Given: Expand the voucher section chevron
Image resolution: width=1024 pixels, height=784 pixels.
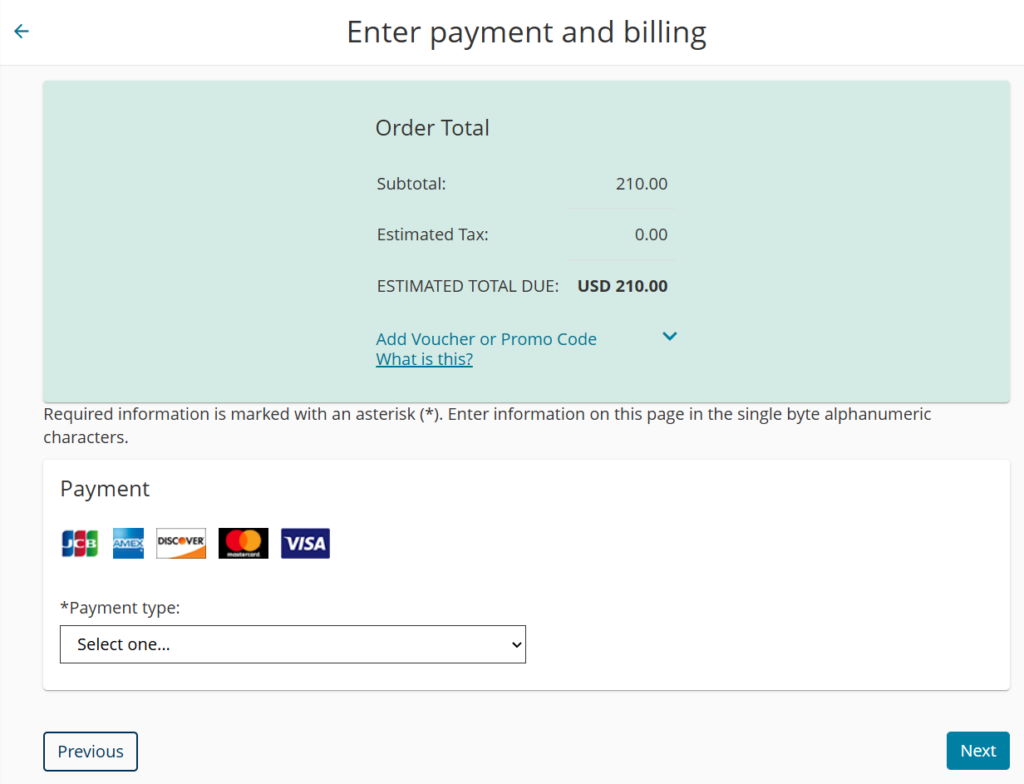Looking at the screenshot, I should 670,336.
